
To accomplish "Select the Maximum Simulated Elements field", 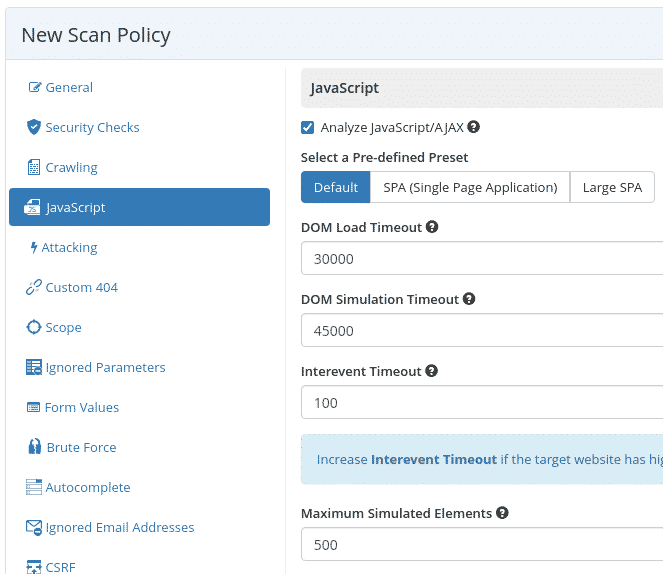I will pyautogui.click(x=481, y=545).
